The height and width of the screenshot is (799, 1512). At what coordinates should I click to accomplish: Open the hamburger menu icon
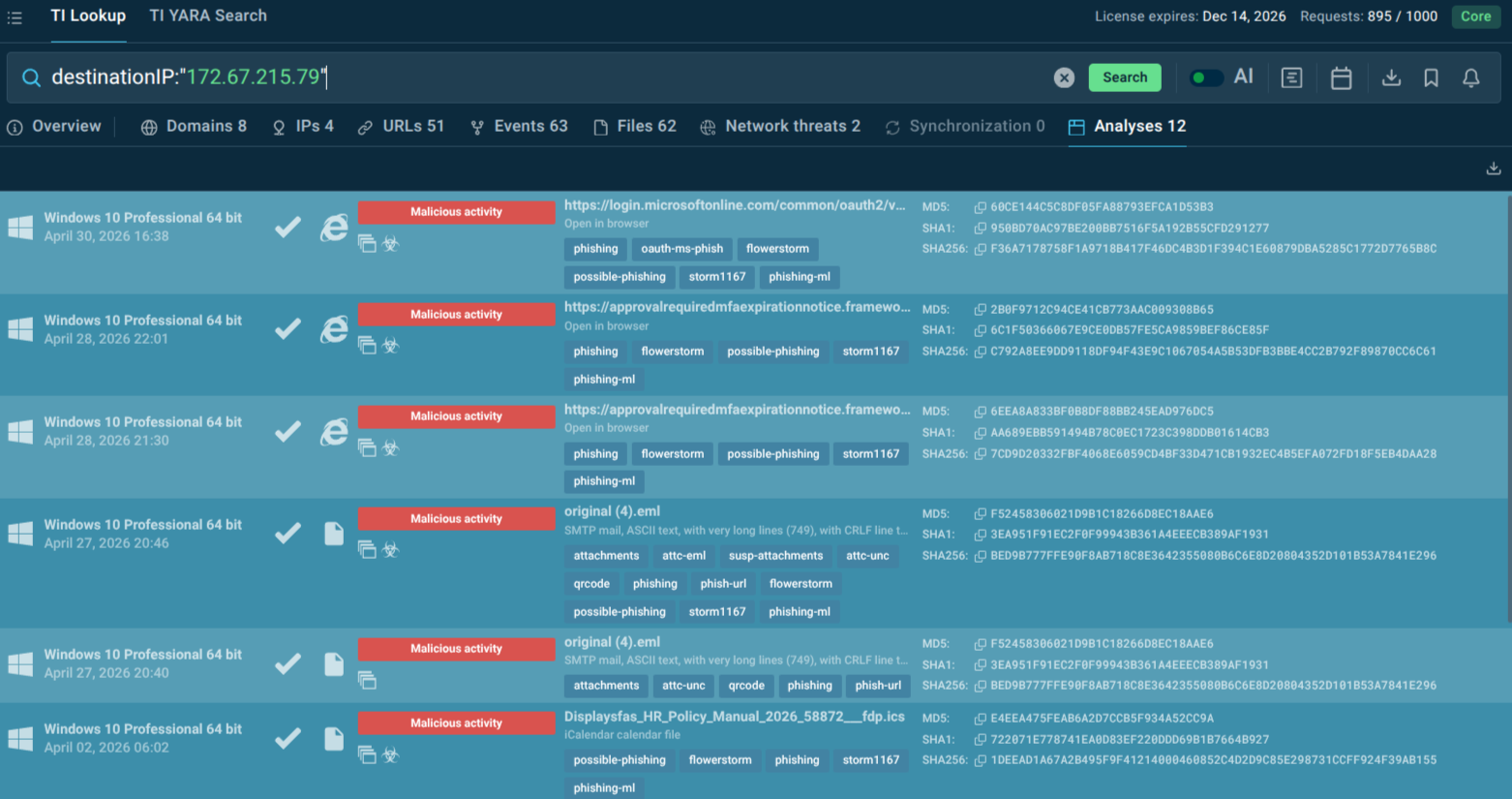pos(15,17)
